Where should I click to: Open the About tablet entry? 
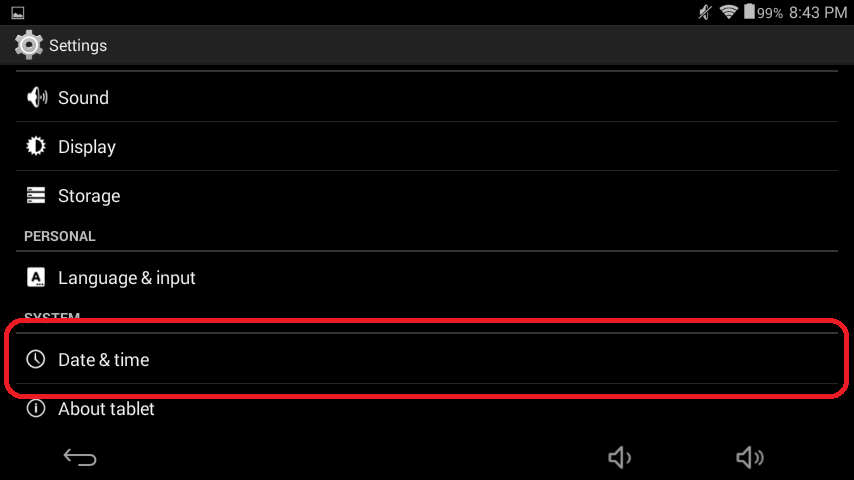(x=427, y=408)
